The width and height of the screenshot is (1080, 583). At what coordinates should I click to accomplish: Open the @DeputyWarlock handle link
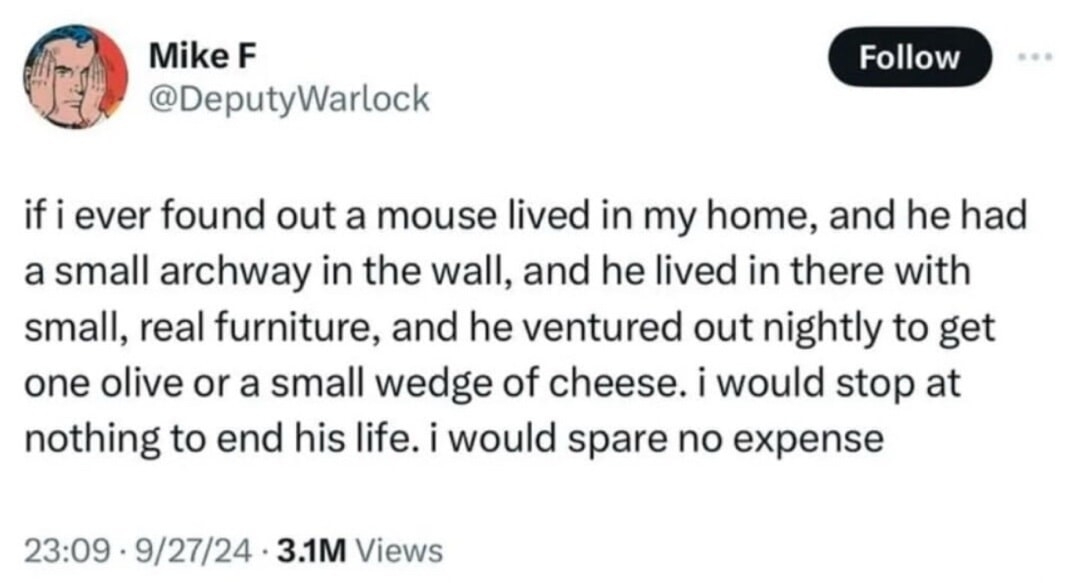click(288, 99)
